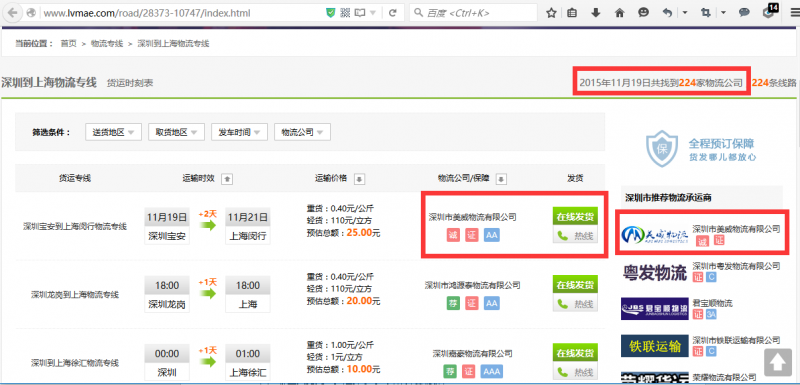Go to 首页 in breadcrumb
The image size is (800, 385).
(68, 44)
